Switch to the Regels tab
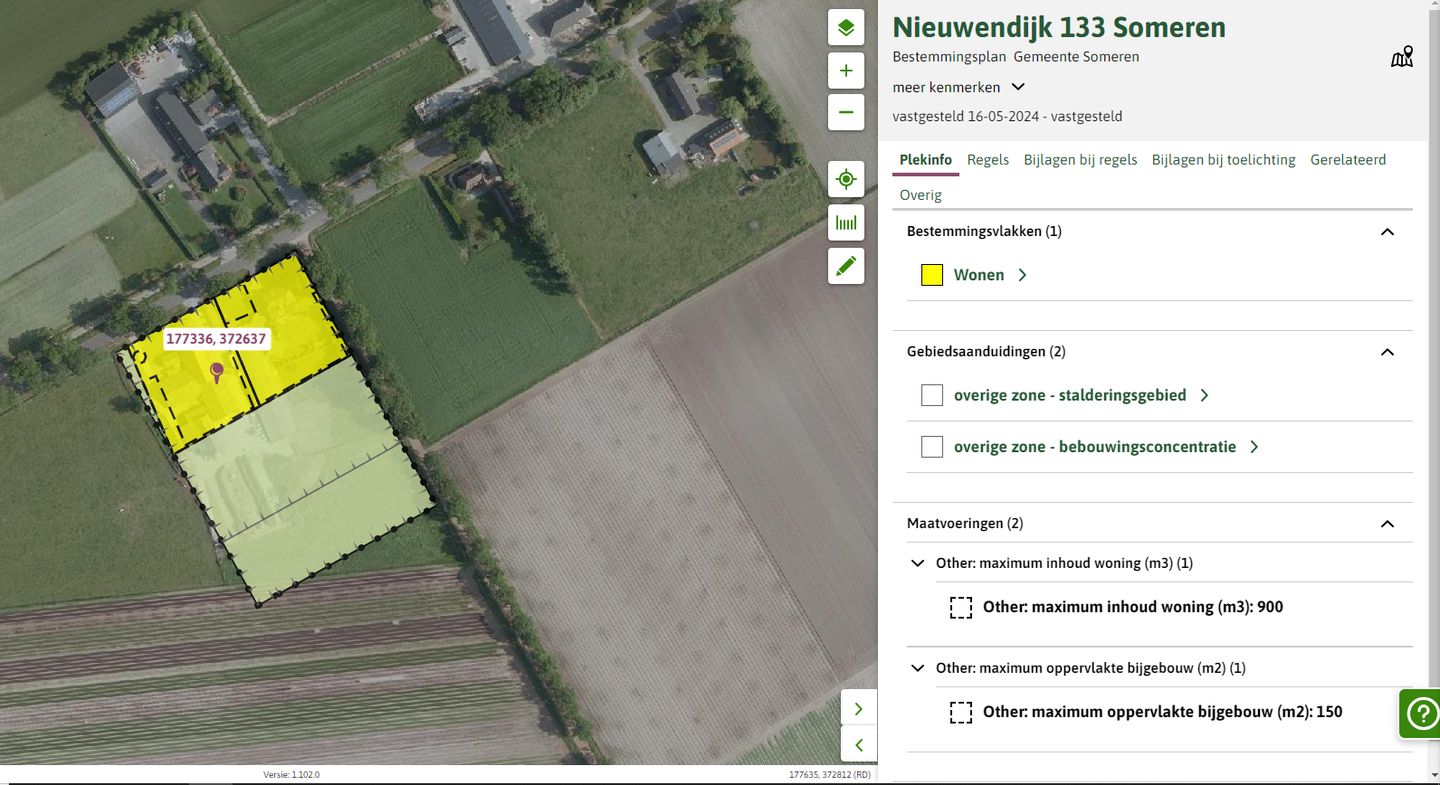 point(987,159)
